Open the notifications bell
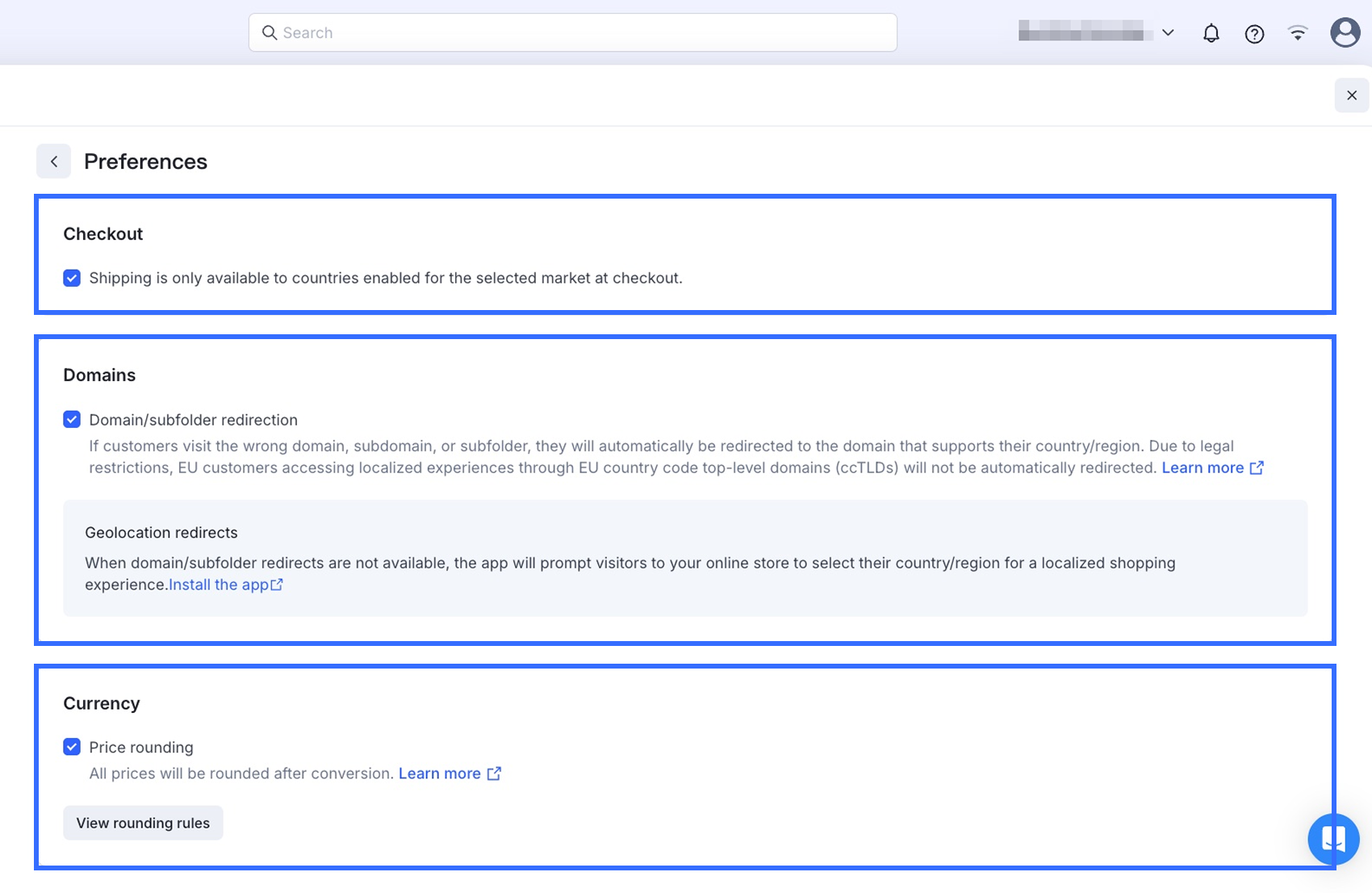The height and width of the screenshot is (893, 1372). [x=1211, y=33]
